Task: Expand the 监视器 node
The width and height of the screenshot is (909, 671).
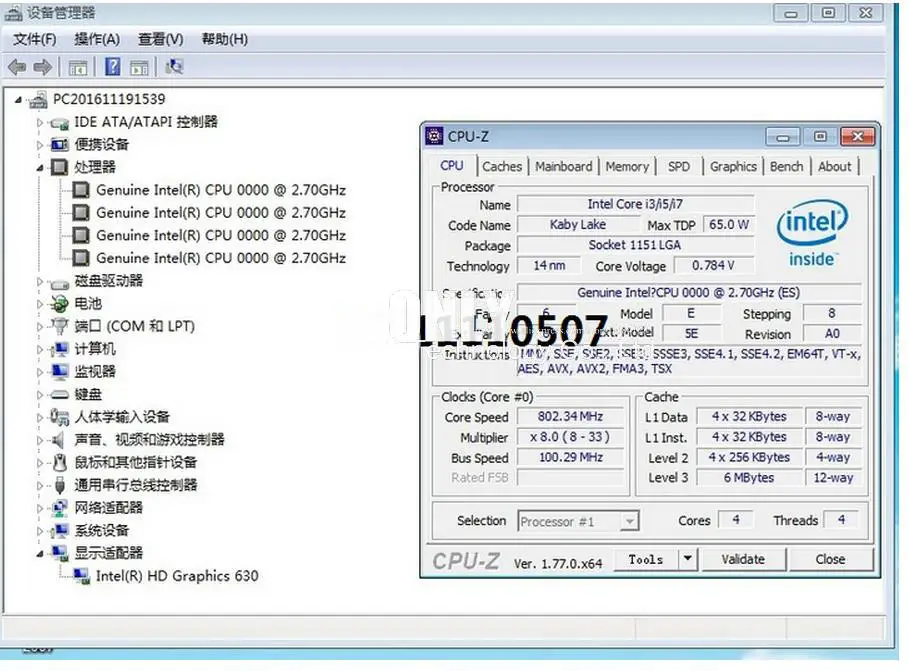Action: click(x=39, y=372)
